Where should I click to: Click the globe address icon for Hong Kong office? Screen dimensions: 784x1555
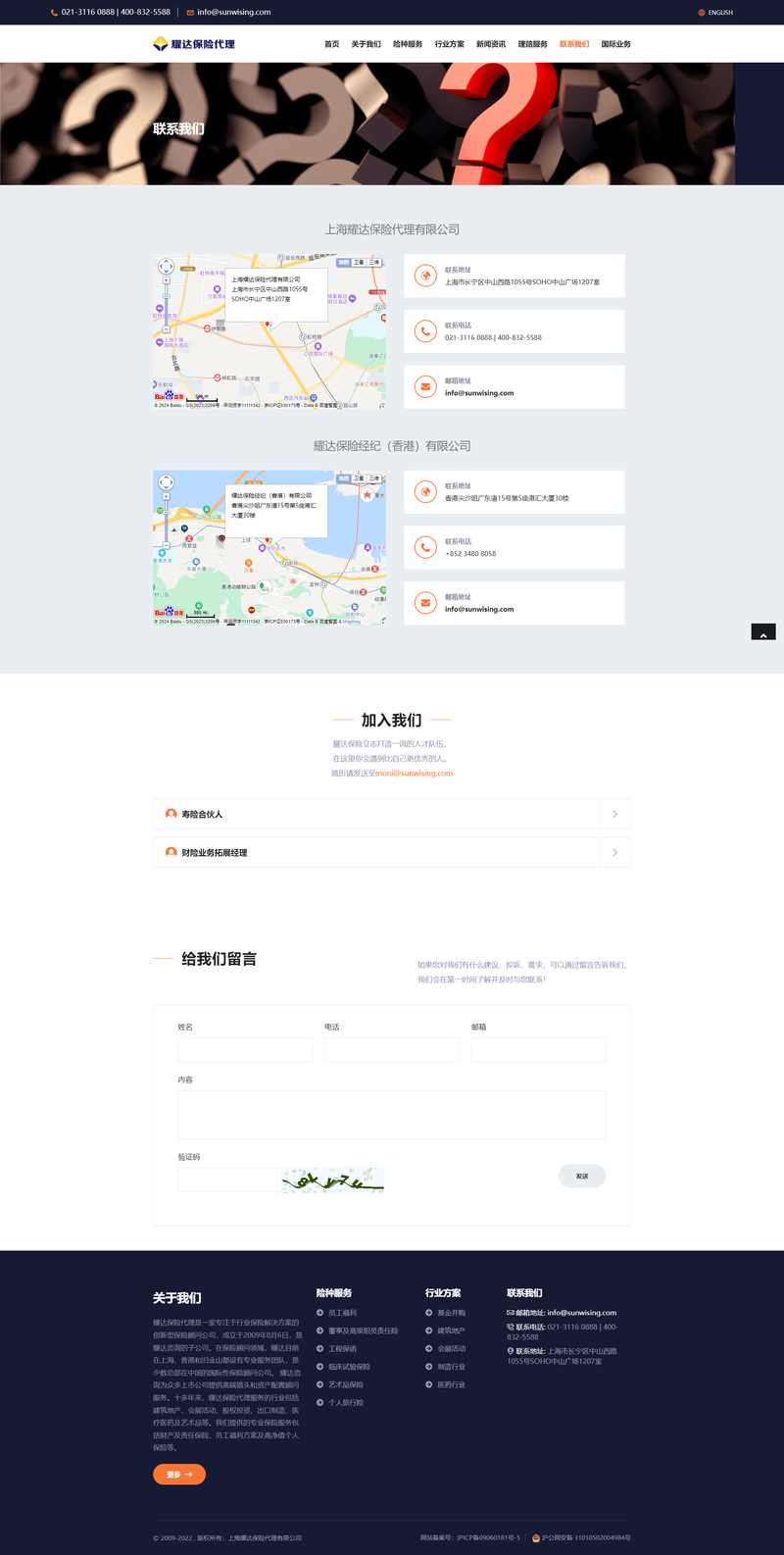[425, 492]
